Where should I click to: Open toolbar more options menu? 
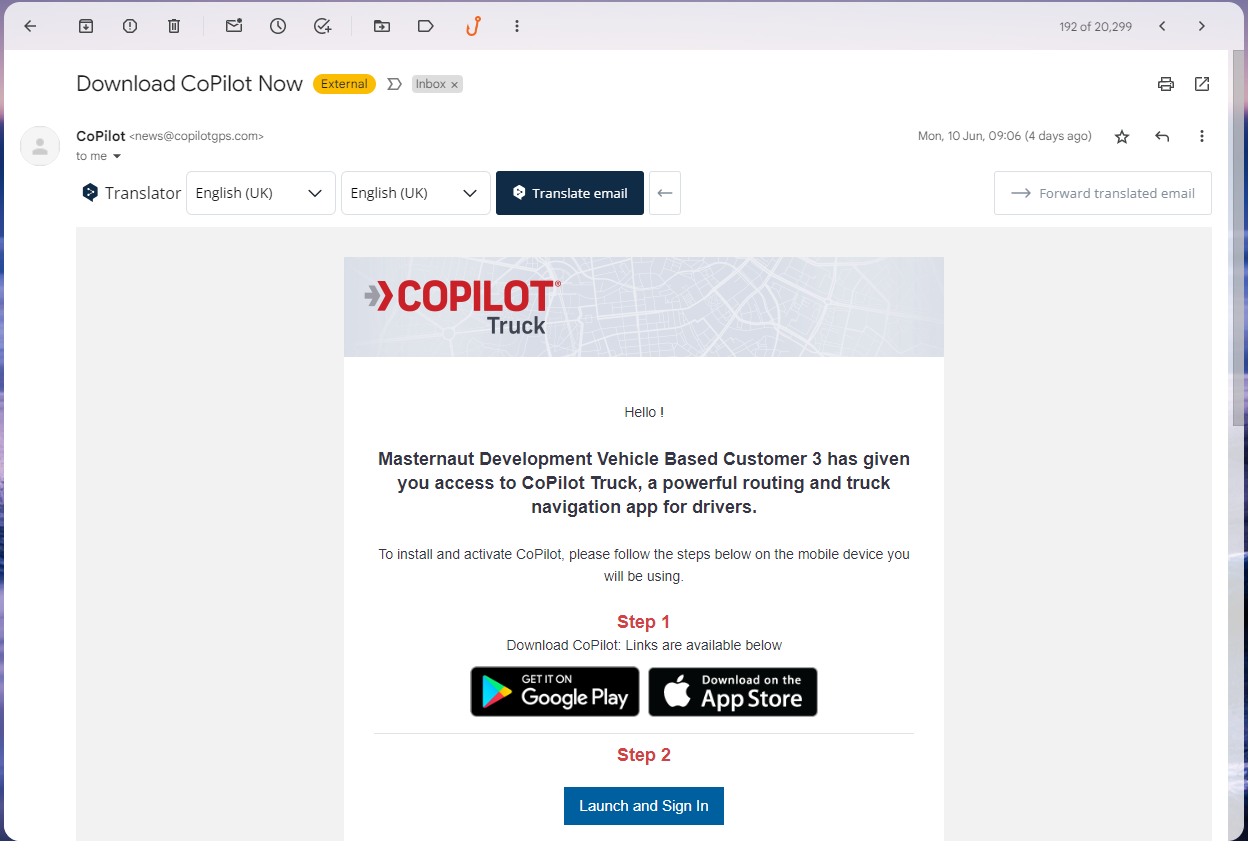(517, 26)
